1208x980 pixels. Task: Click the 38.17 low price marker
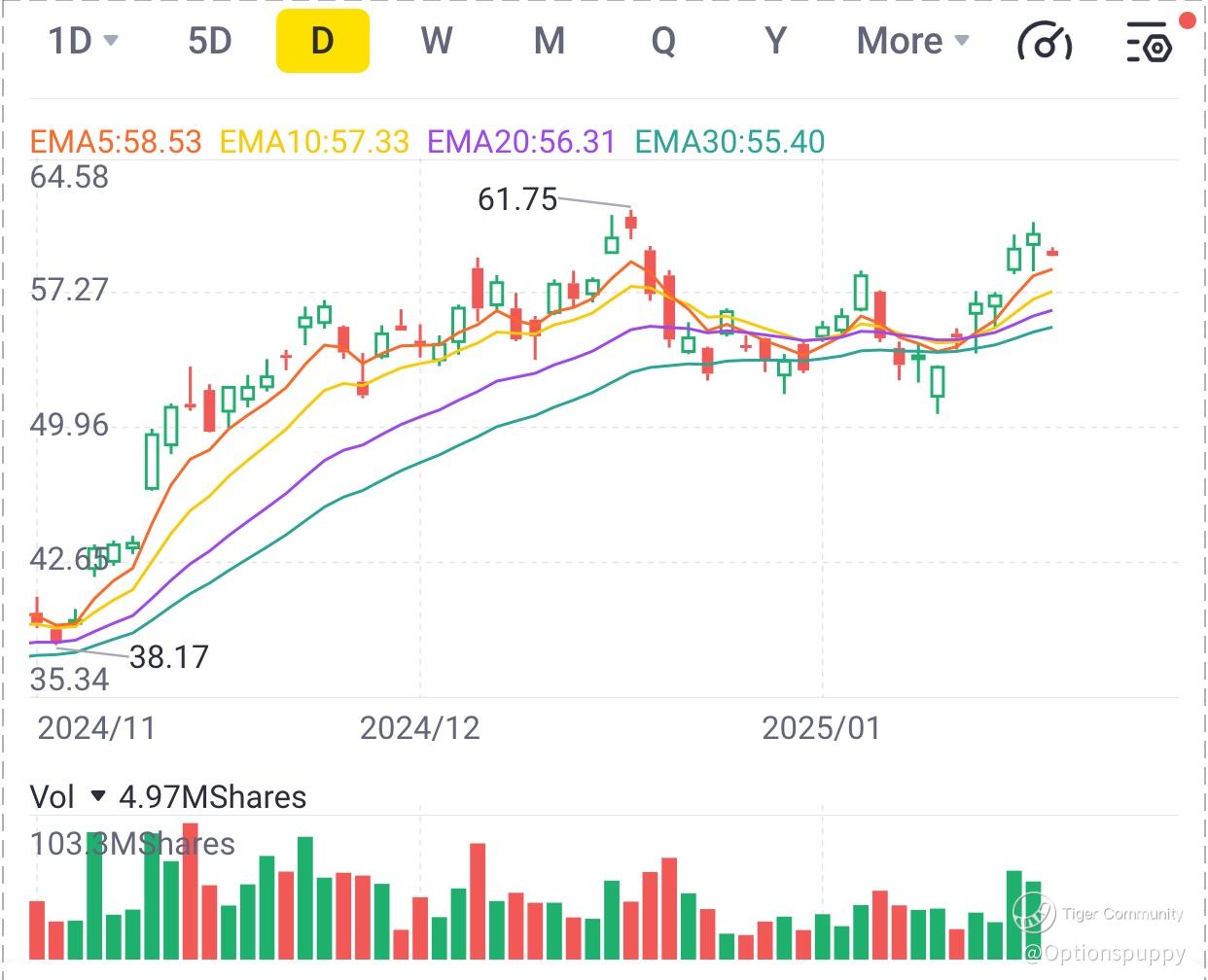169,657
